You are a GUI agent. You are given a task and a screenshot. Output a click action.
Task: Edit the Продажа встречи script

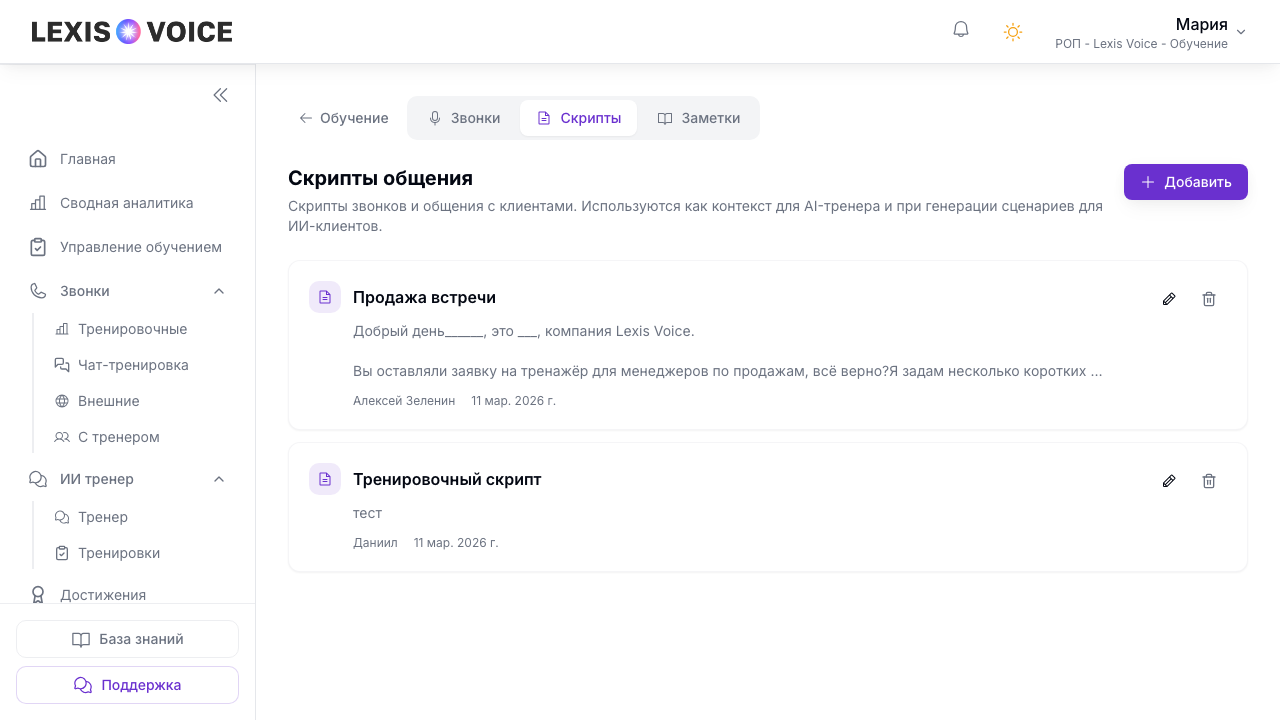pos(1169,299)
